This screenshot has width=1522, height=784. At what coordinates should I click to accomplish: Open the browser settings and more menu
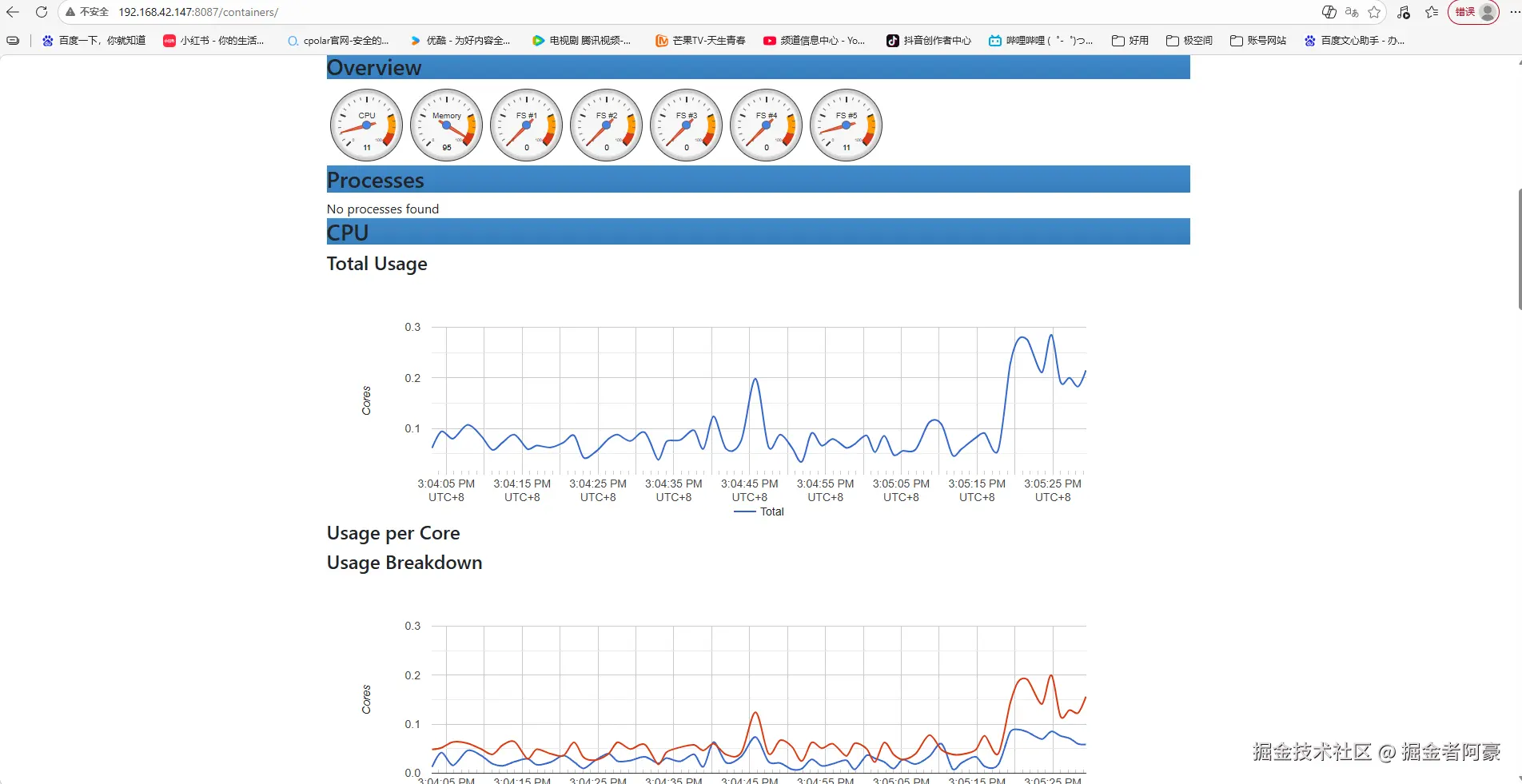[x=1513, y=12]
